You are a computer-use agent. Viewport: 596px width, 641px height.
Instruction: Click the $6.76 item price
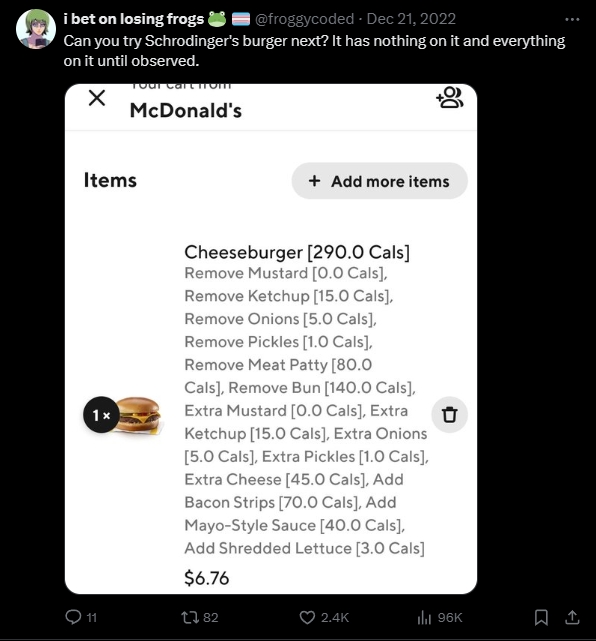(206, 578)
